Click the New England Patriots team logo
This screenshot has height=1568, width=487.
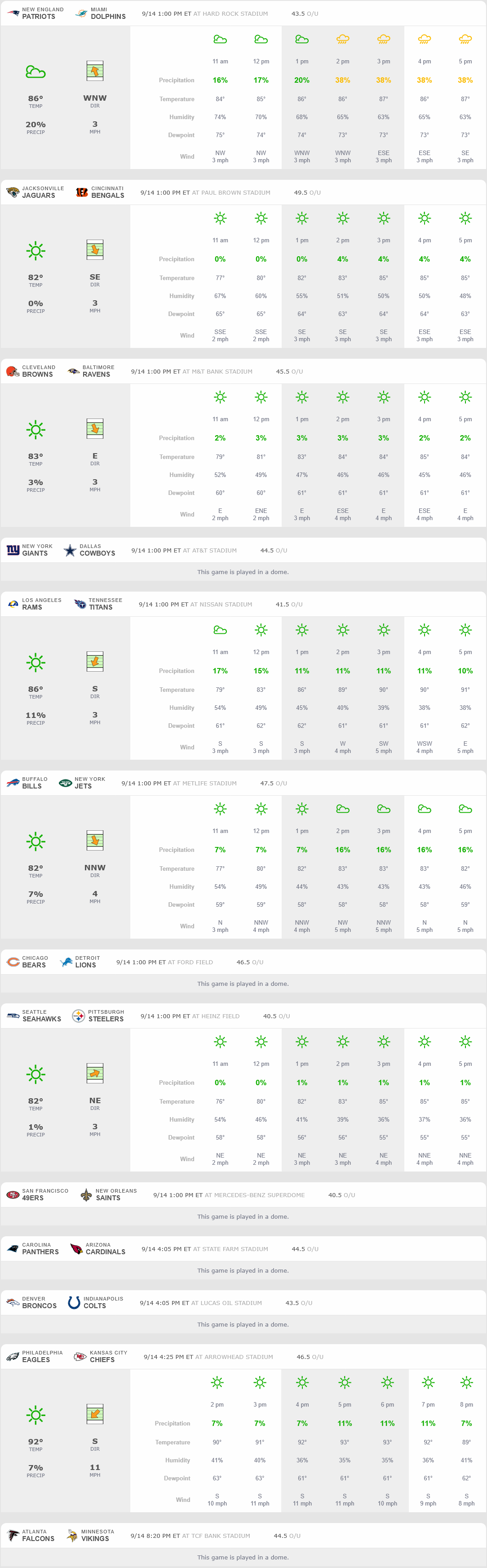click(13, 13)
